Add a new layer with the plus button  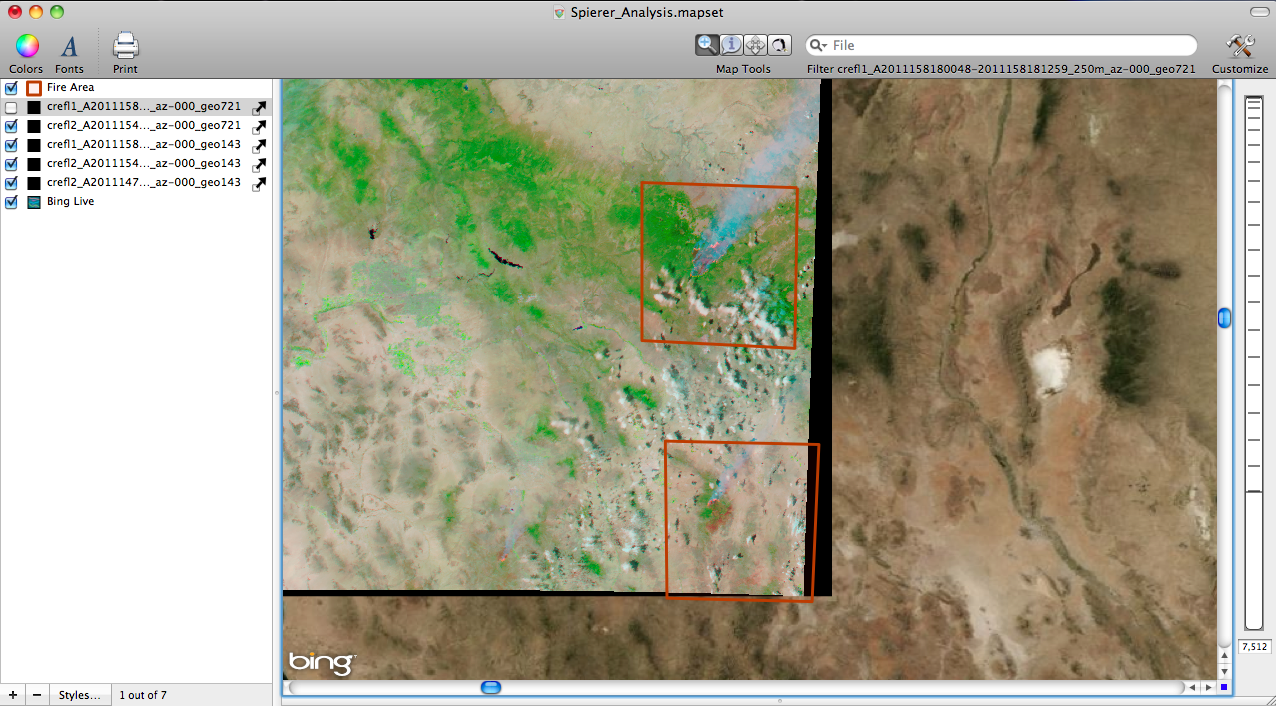click(12, 694)
